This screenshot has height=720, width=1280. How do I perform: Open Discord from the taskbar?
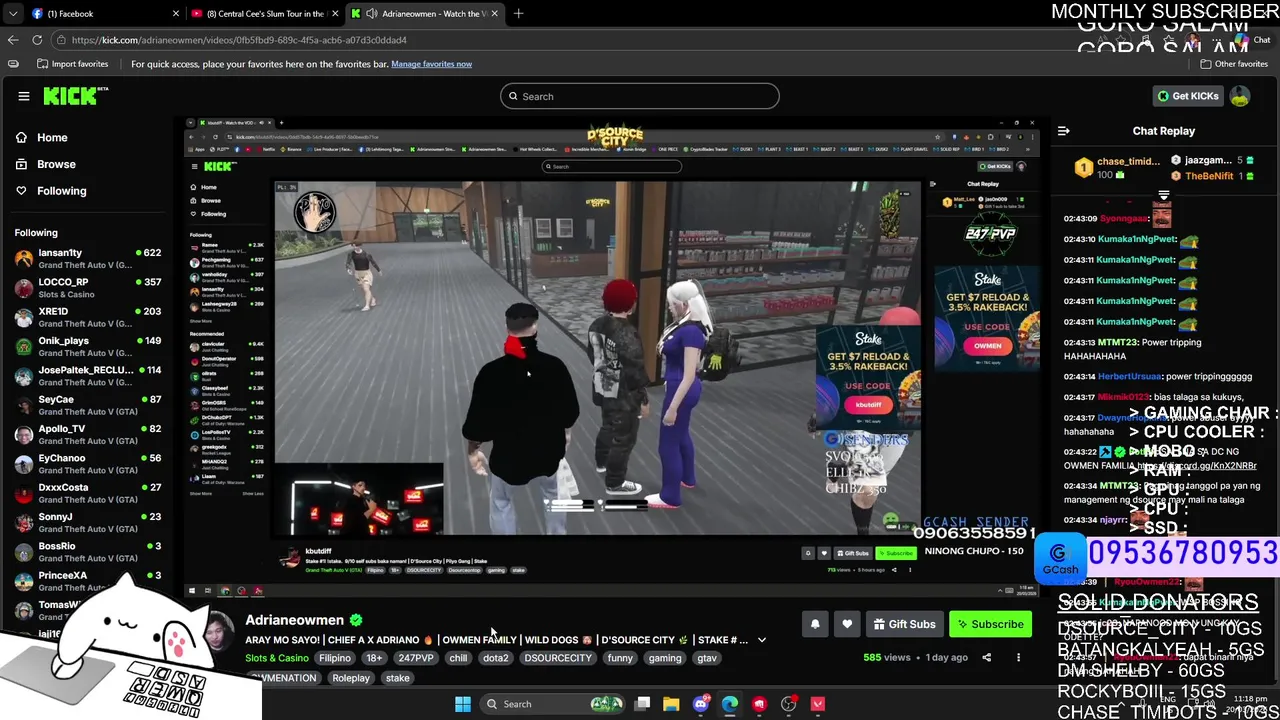701,704
